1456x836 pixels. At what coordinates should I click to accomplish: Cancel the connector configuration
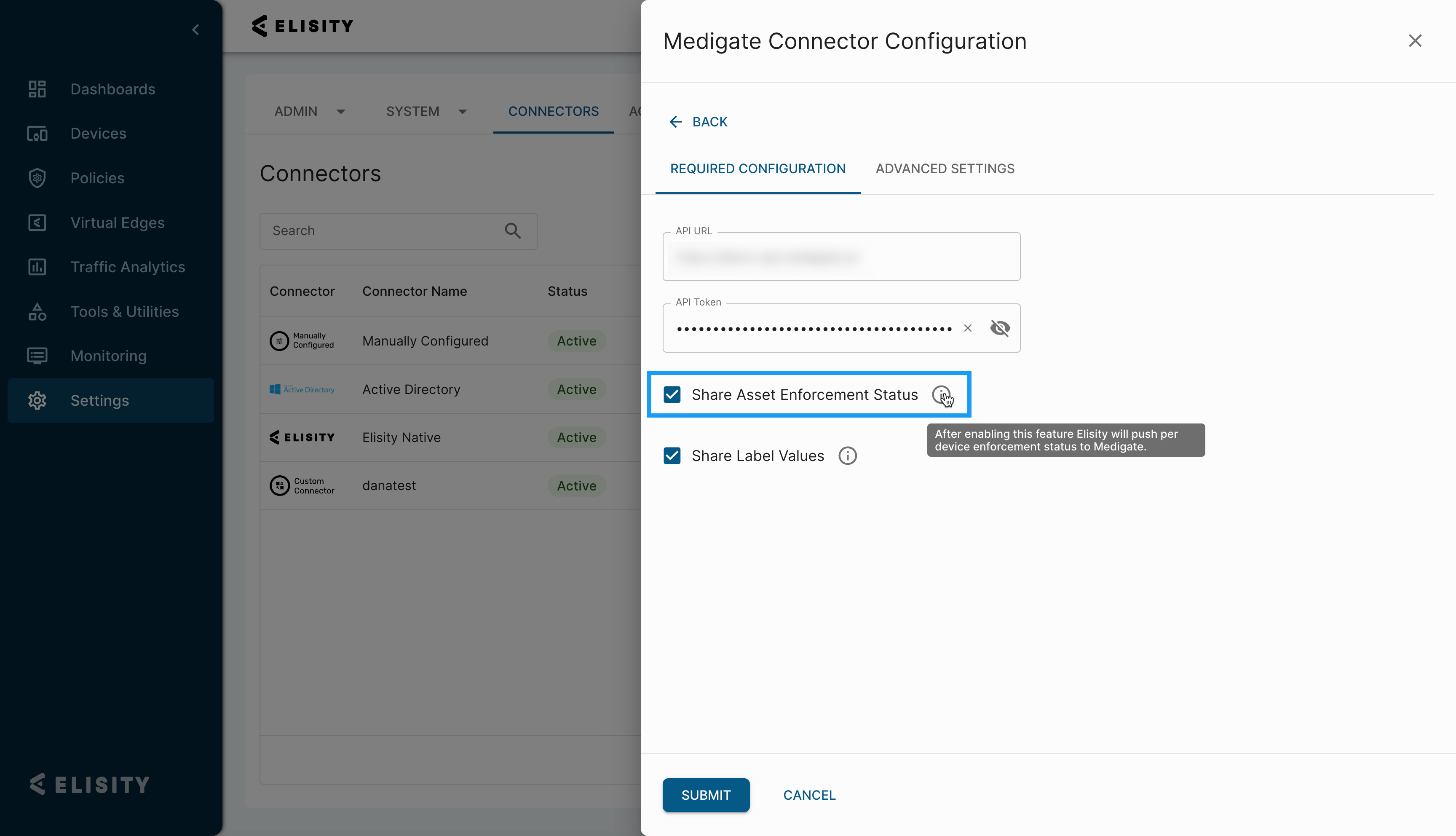coord(809,795)
